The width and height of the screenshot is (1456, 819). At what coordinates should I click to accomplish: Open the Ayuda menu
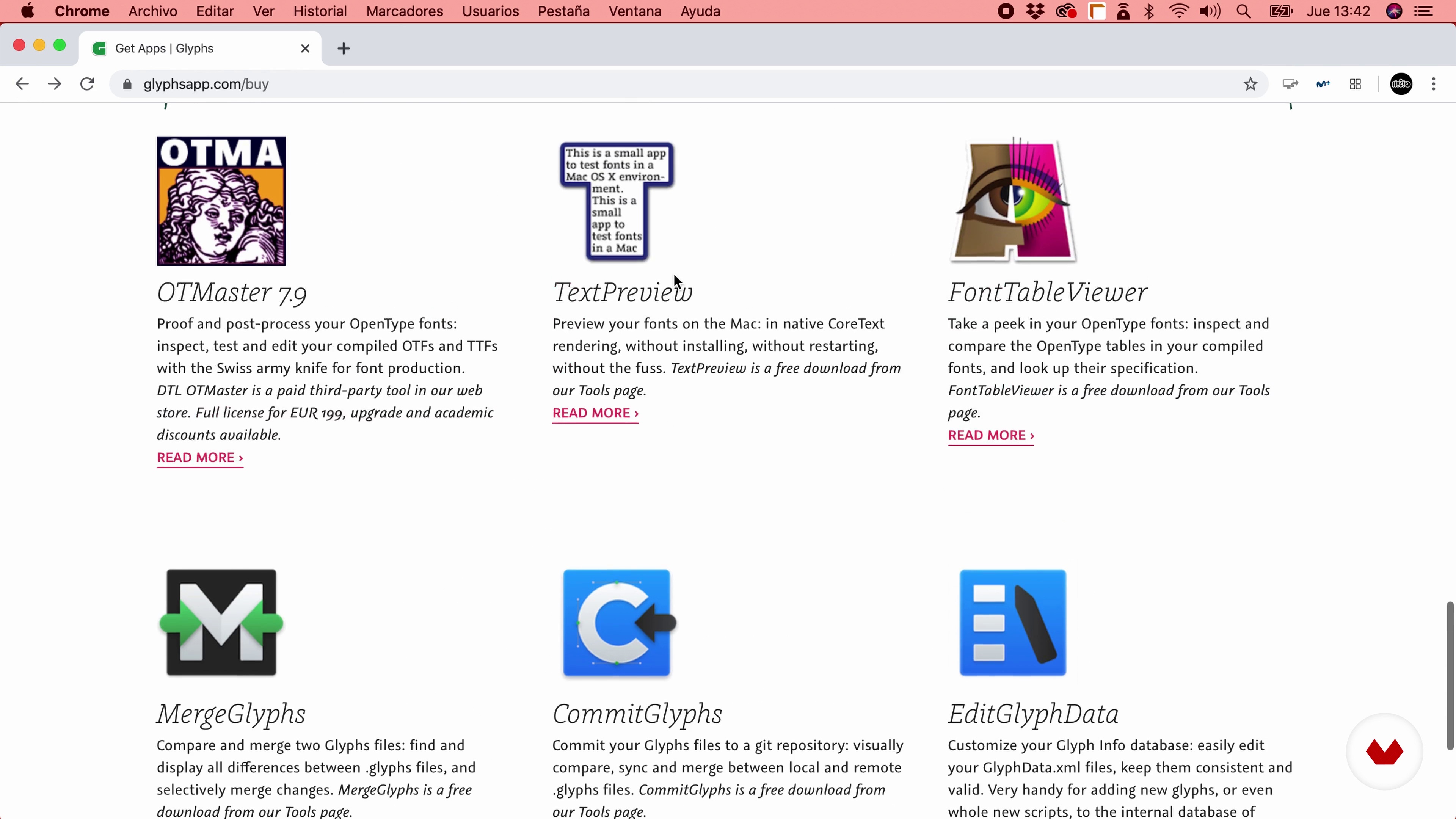(x=700, y=11)
